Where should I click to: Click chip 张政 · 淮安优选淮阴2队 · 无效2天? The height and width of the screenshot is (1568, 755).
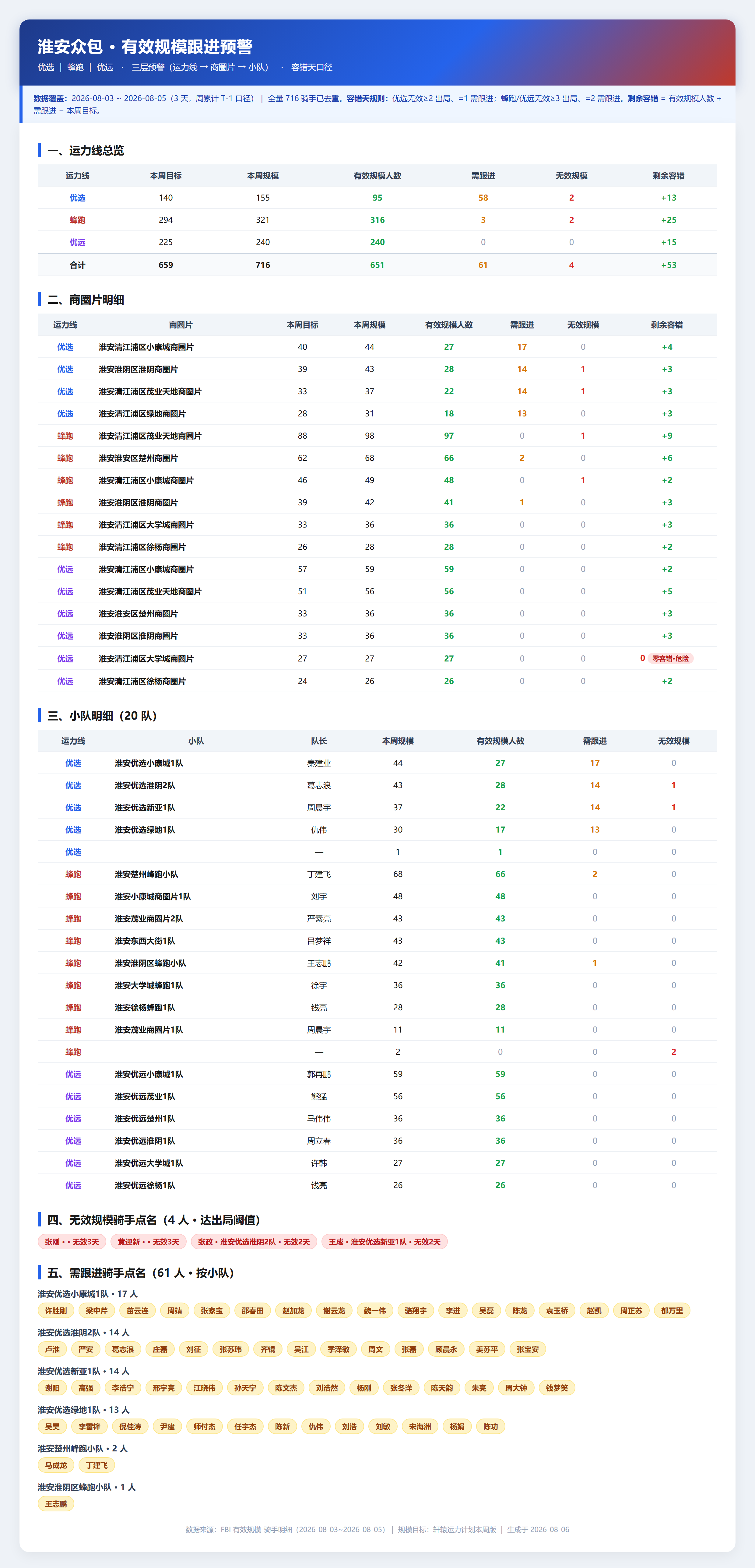254,1242
